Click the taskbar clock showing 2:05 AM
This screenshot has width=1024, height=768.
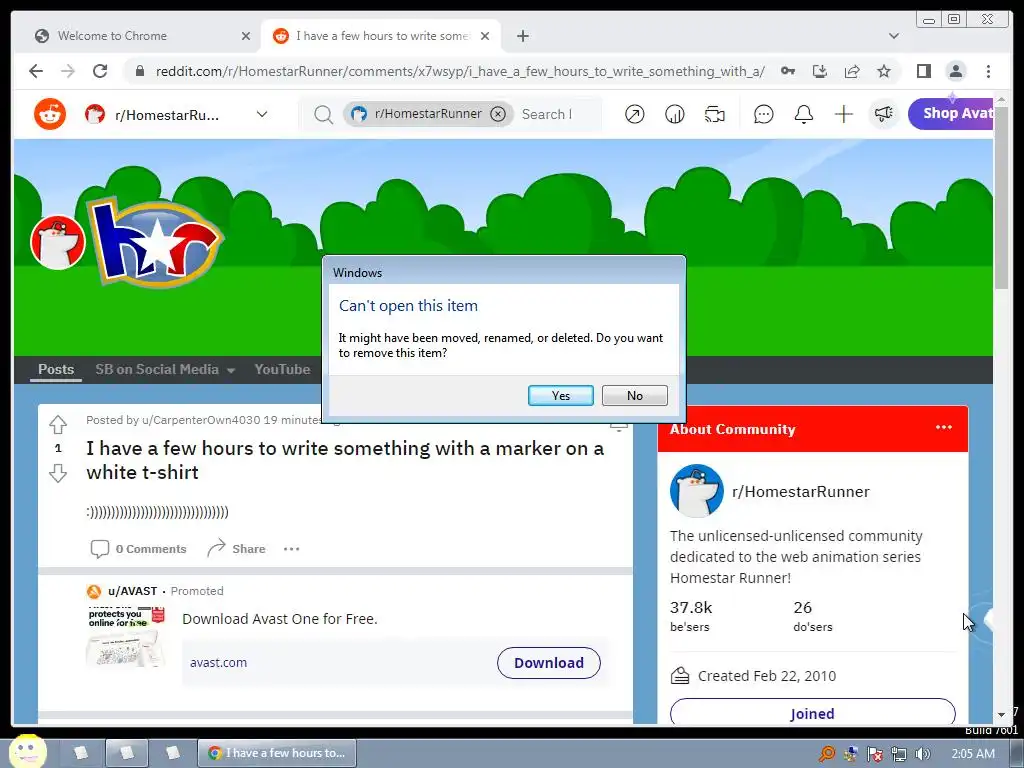click(973, 754)
